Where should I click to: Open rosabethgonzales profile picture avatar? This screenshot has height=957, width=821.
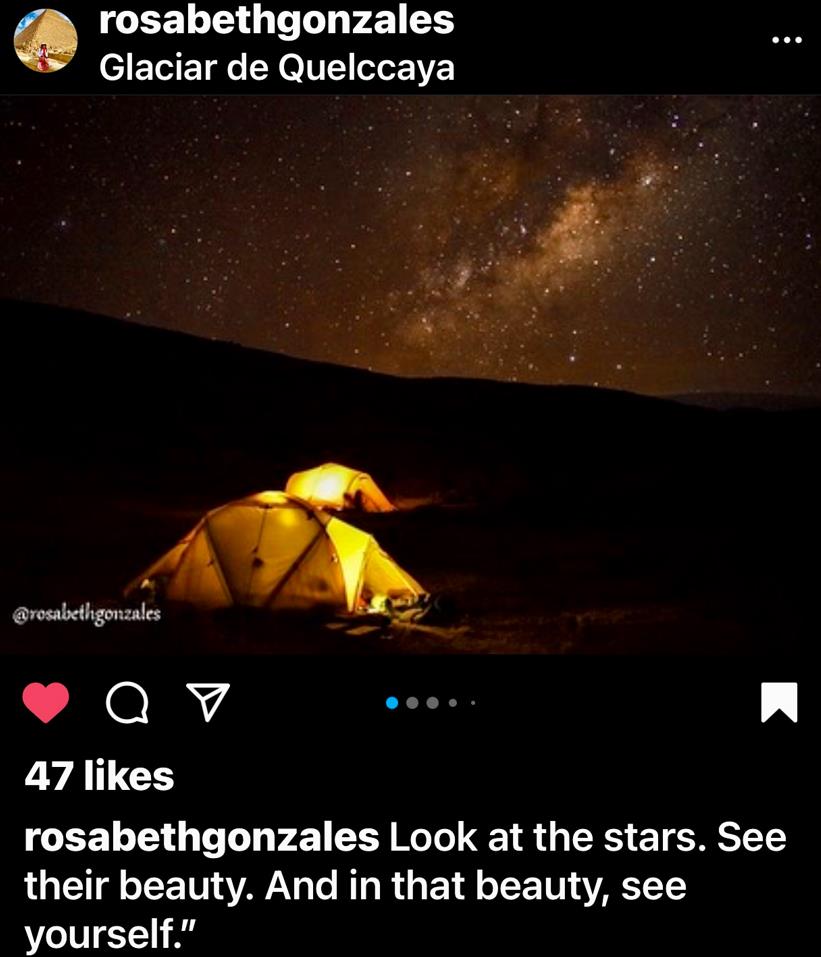pos(46,41)
